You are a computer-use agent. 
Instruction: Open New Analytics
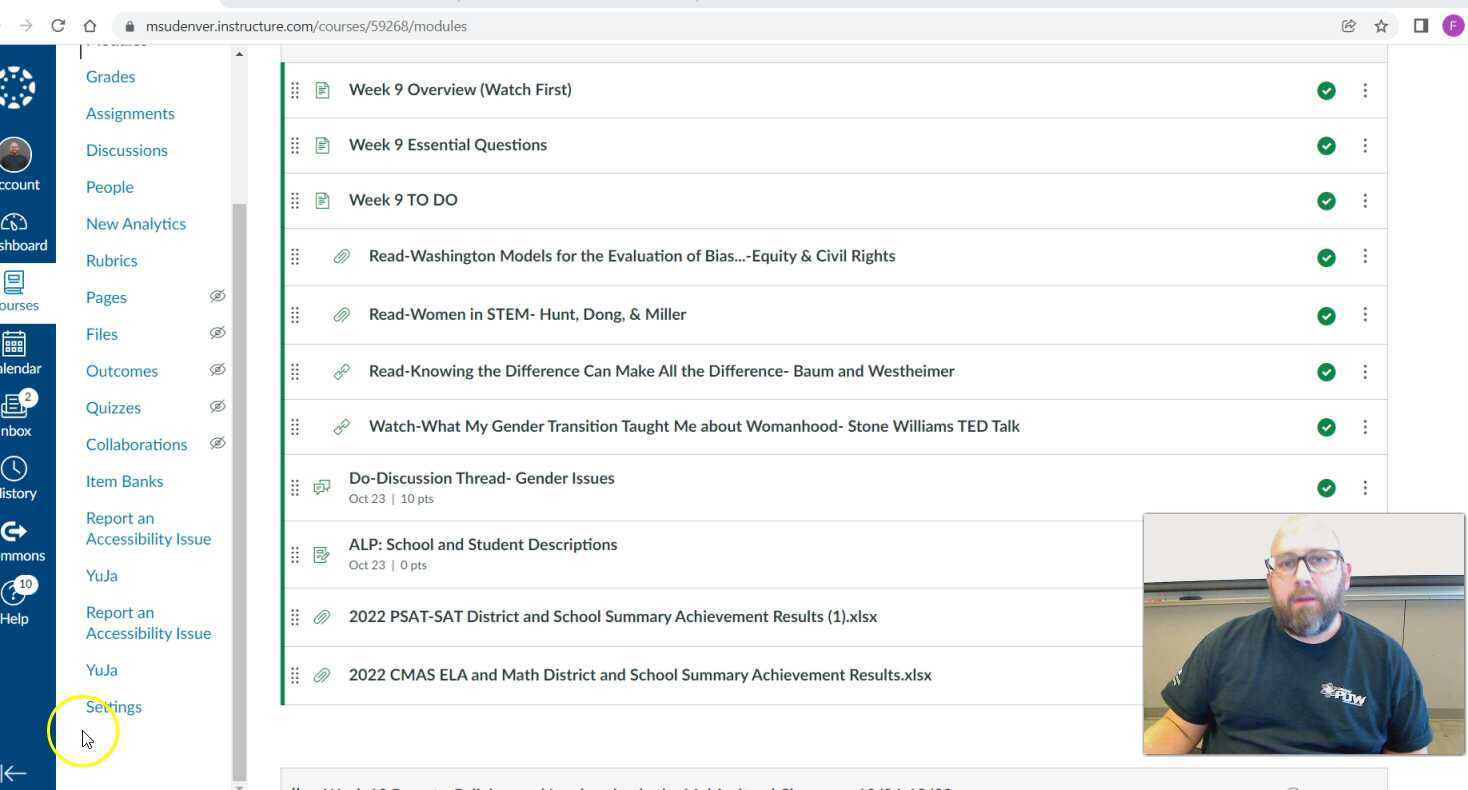click(135, 223)
